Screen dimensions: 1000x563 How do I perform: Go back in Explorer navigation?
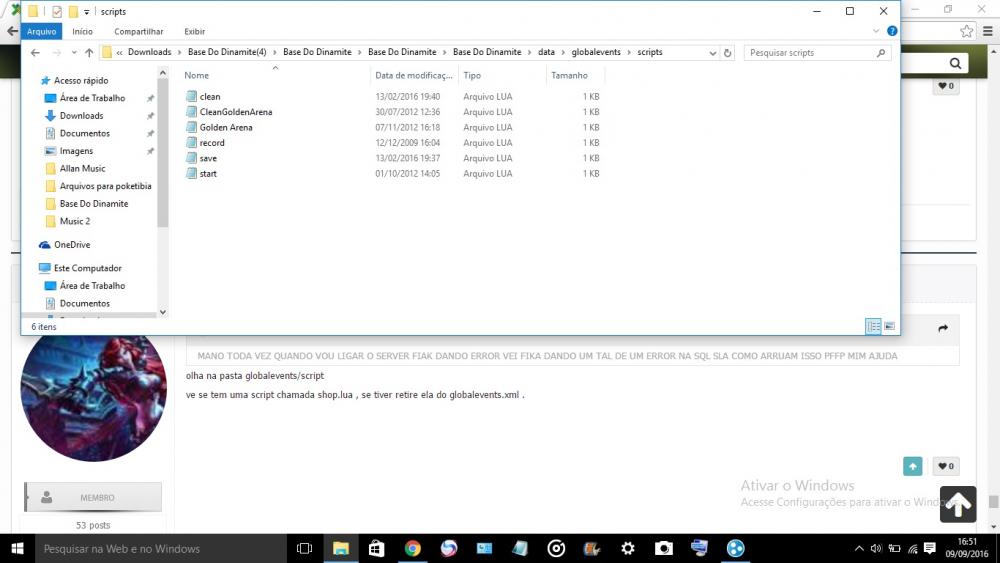[x=35, y=53]
